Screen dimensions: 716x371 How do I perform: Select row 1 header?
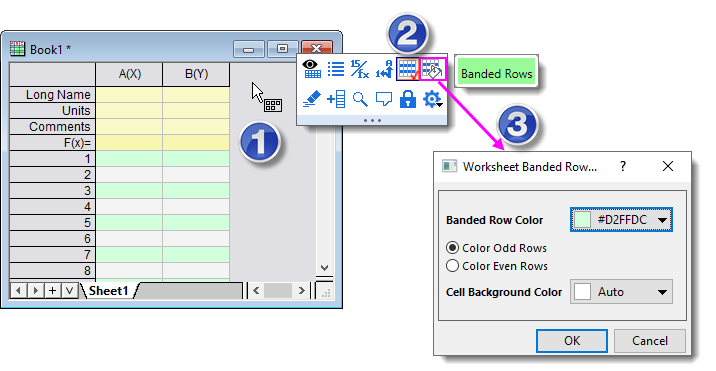pos(53,159)
